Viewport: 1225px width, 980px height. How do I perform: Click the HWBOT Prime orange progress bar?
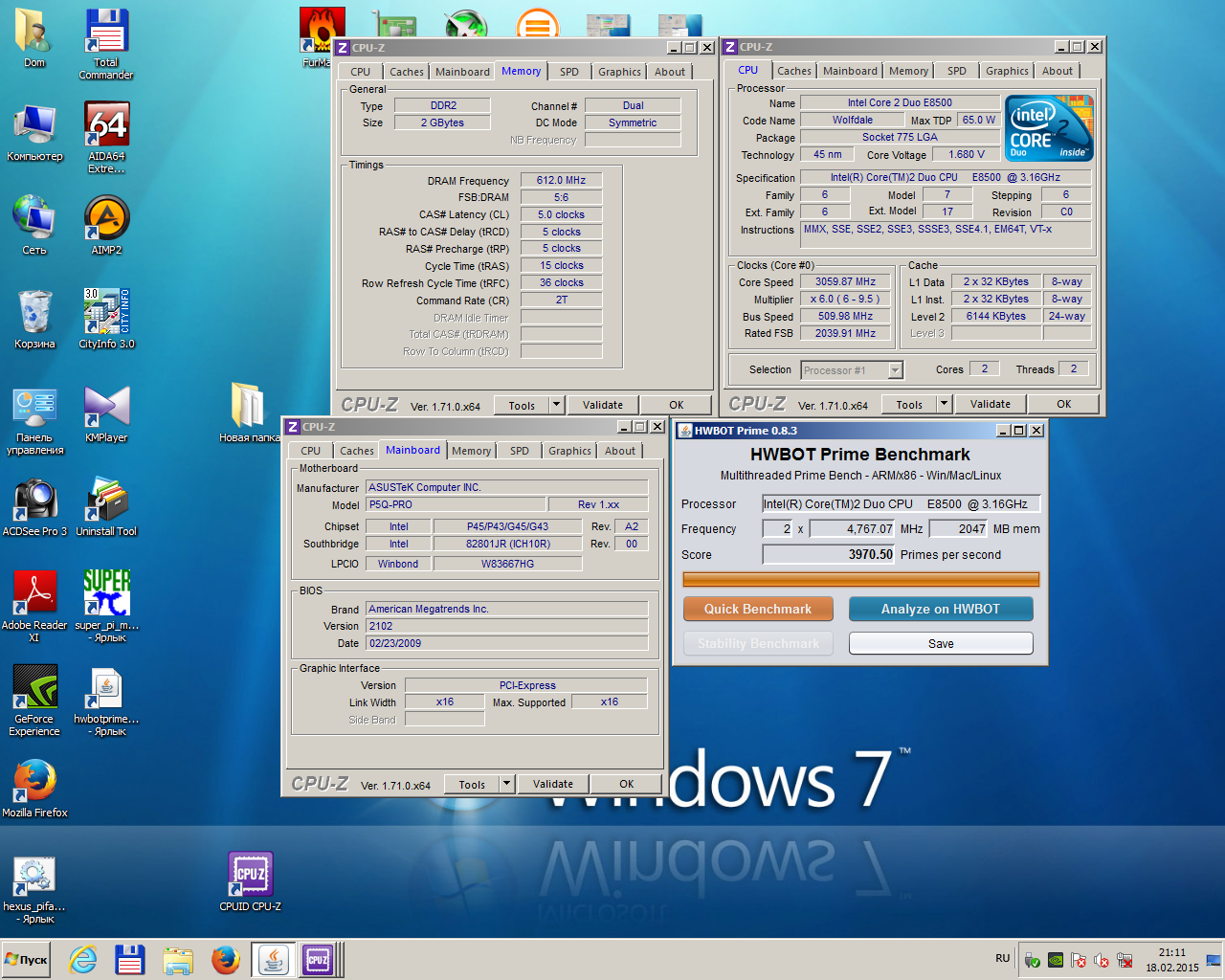(x=860, y=579)
